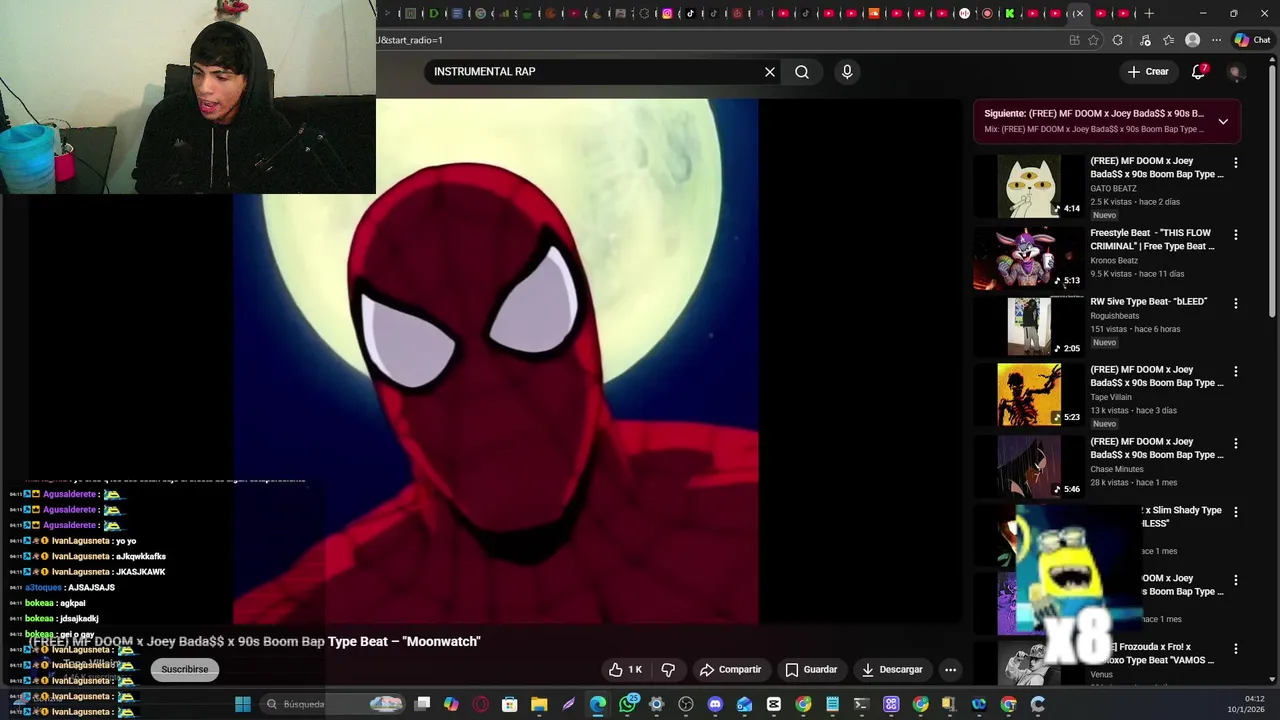Open the "RW 5ive Type Beat- bLEED" title

pos(1148,301)
